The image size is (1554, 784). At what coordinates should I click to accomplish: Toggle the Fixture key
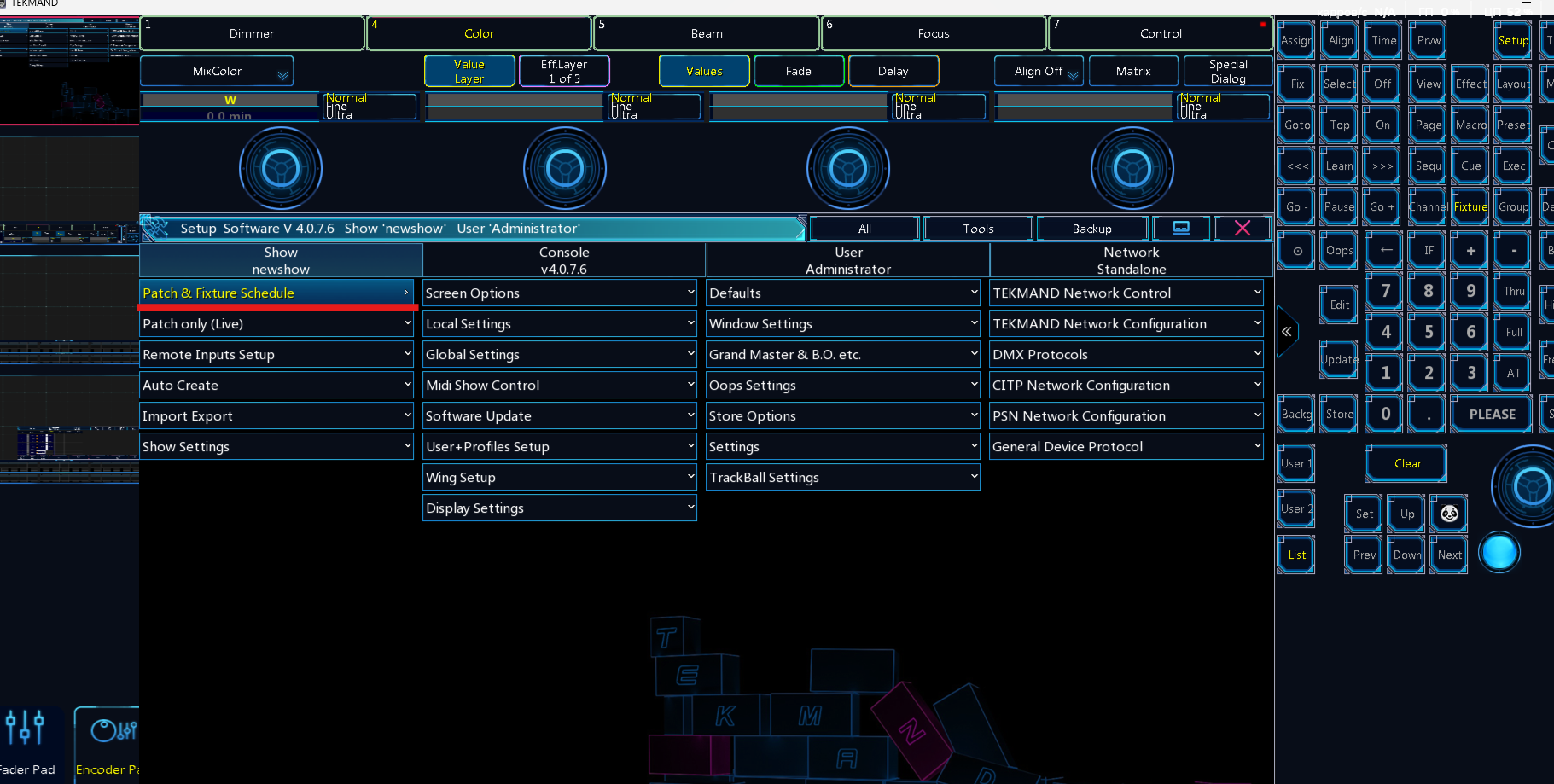pos(1470,207)
